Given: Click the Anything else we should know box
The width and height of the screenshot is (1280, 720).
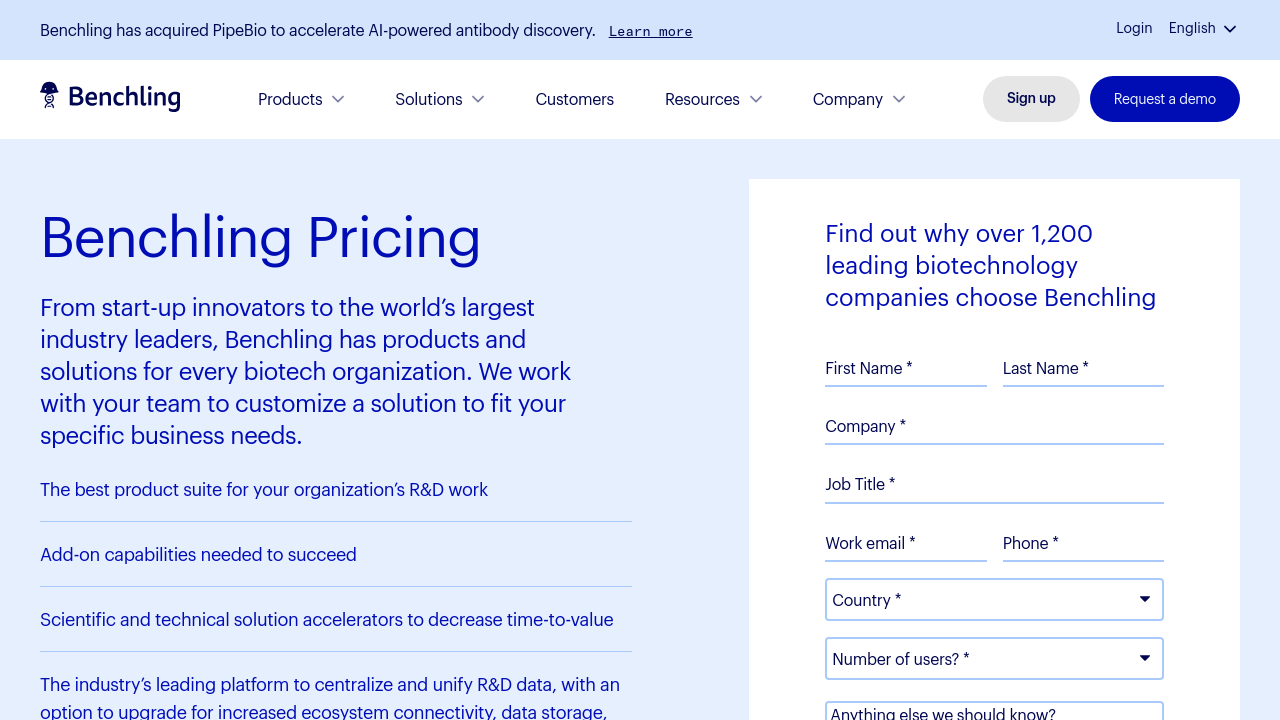Looking at the screenshot, I should (994, 712).
